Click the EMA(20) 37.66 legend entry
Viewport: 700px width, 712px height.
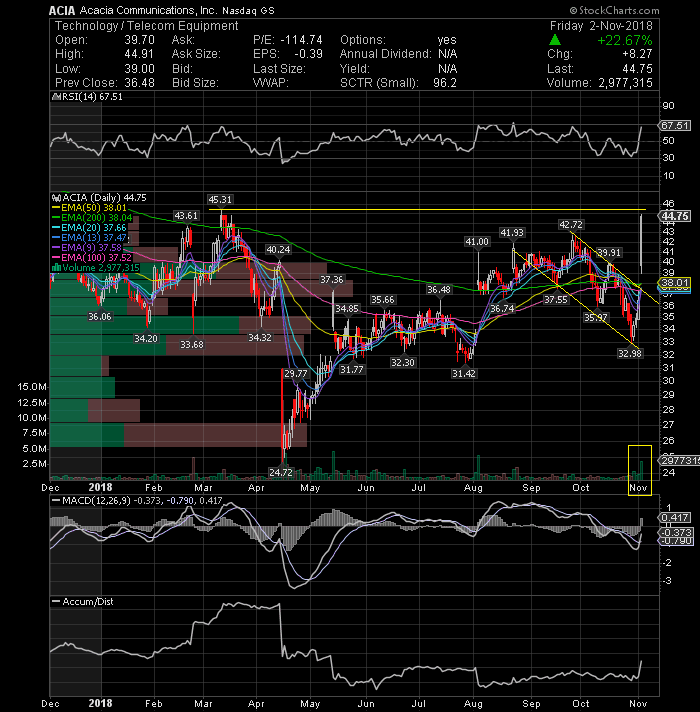click(89, 227)
